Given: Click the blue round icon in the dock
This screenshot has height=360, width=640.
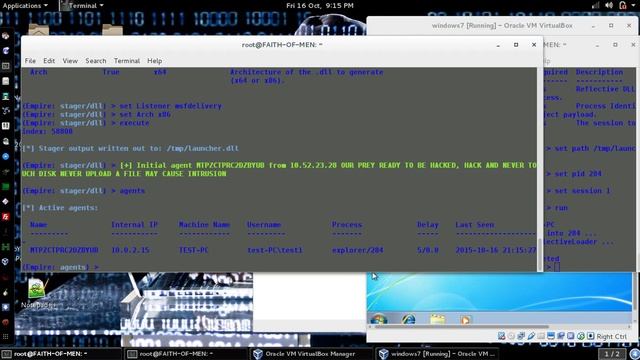Looking at the screenshot, I should point(5,156).
